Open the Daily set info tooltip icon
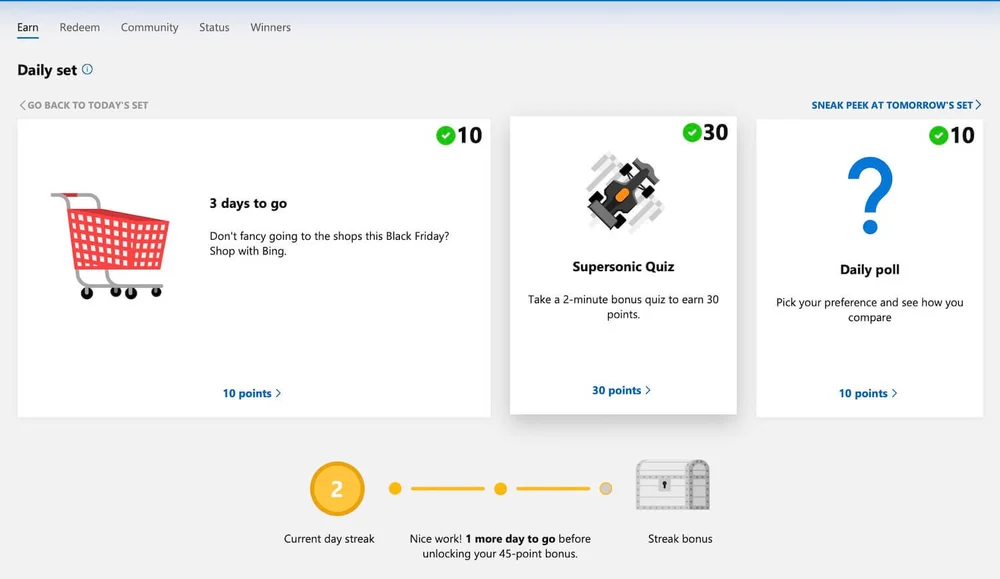This screenshot has height=579, width=1000. coord(89,70)
